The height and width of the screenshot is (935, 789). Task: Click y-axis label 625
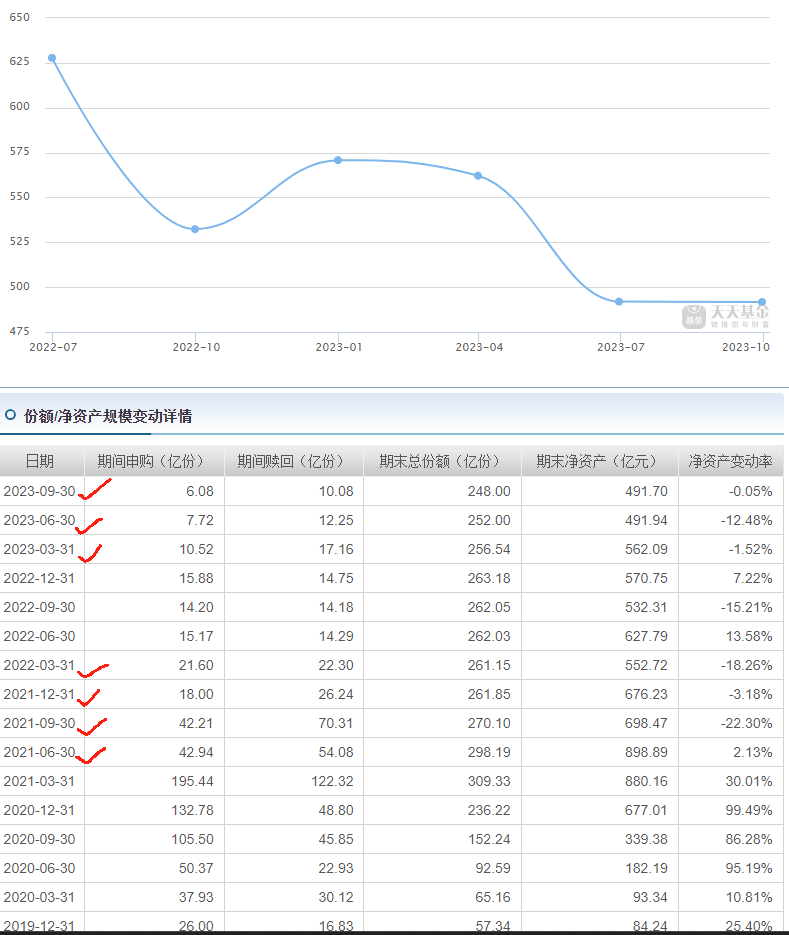point(20,61)
